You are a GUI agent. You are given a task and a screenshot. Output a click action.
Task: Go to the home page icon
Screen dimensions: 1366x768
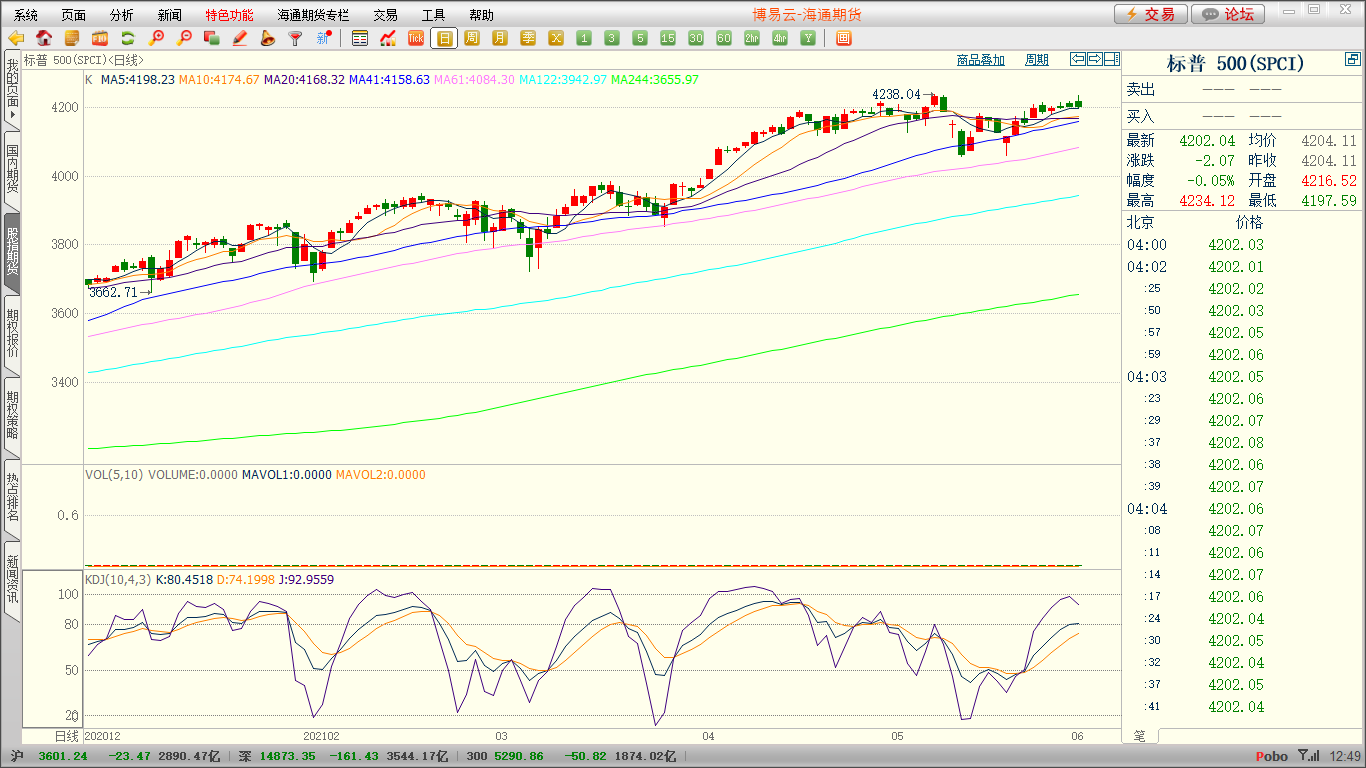pos(44,38)
